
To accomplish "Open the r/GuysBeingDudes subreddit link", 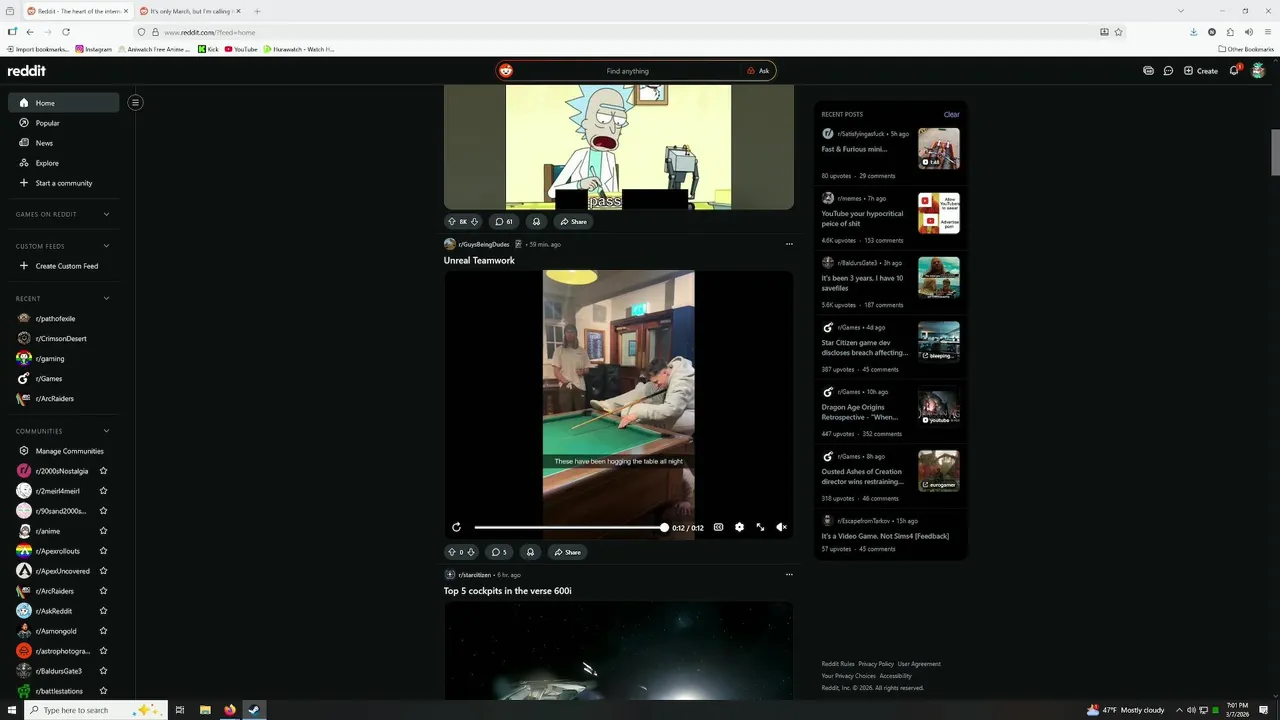I will click(x=484, y=244).
